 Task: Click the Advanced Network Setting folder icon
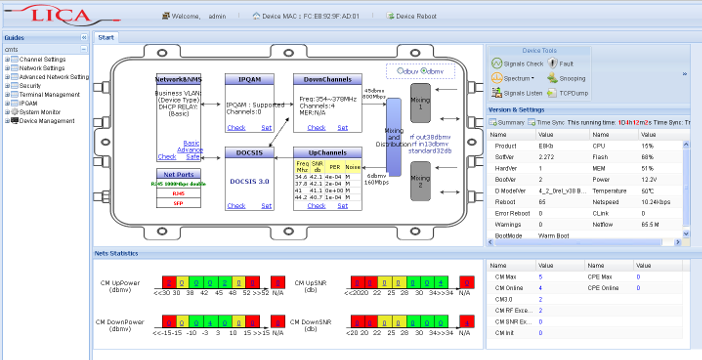15,77
